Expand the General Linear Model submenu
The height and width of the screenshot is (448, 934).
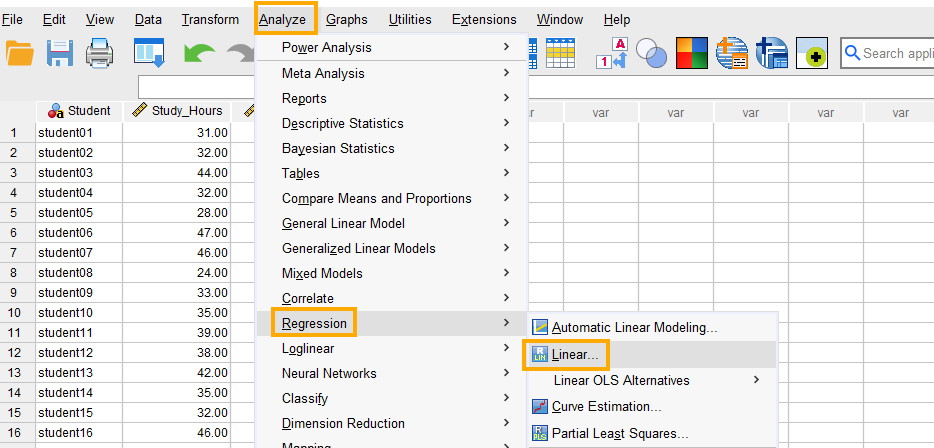pyautogui.click(x=392, y=223)
